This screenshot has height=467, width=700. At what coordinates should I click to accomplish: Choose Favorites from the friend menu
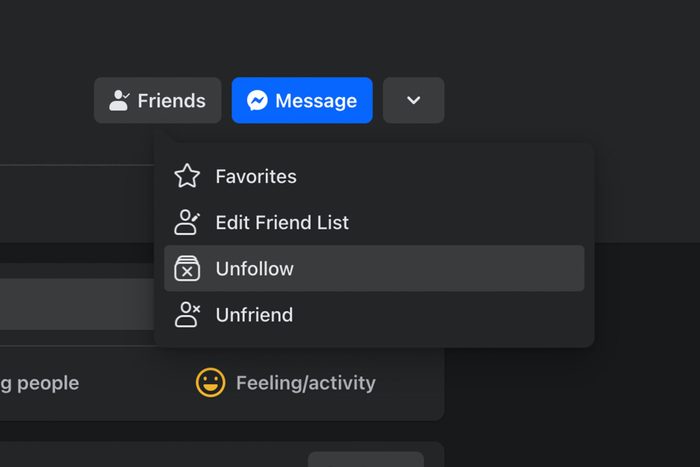[x=256, y=177]
